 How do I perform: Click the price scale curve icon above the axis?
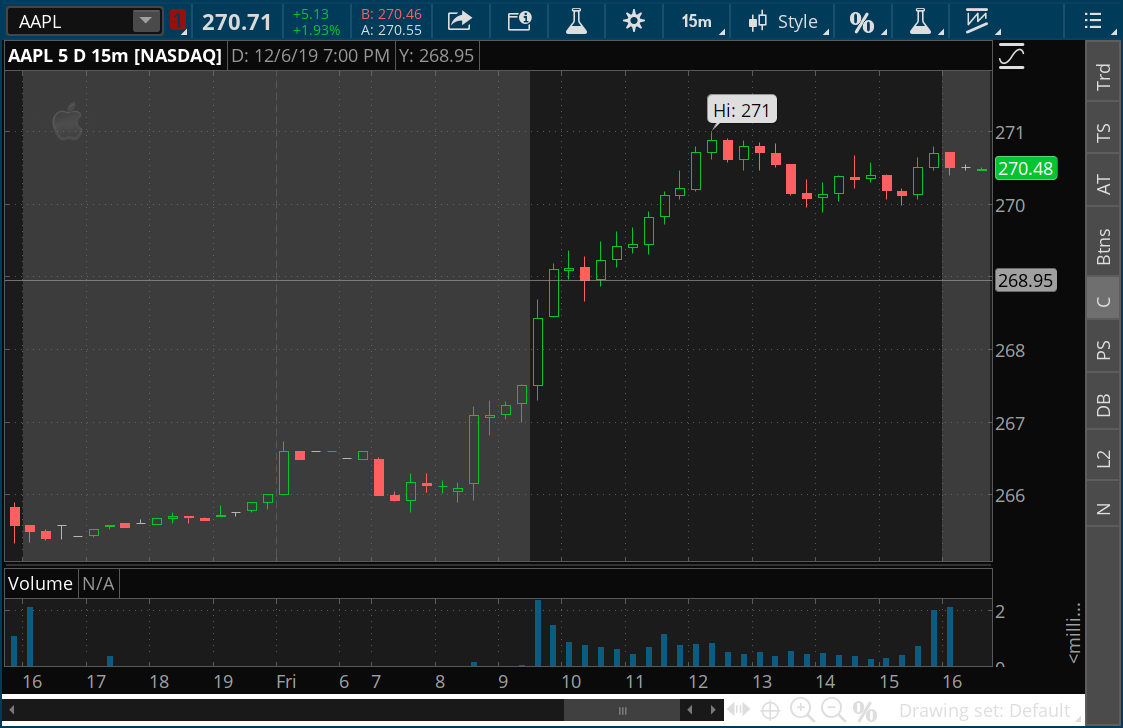1011,56
